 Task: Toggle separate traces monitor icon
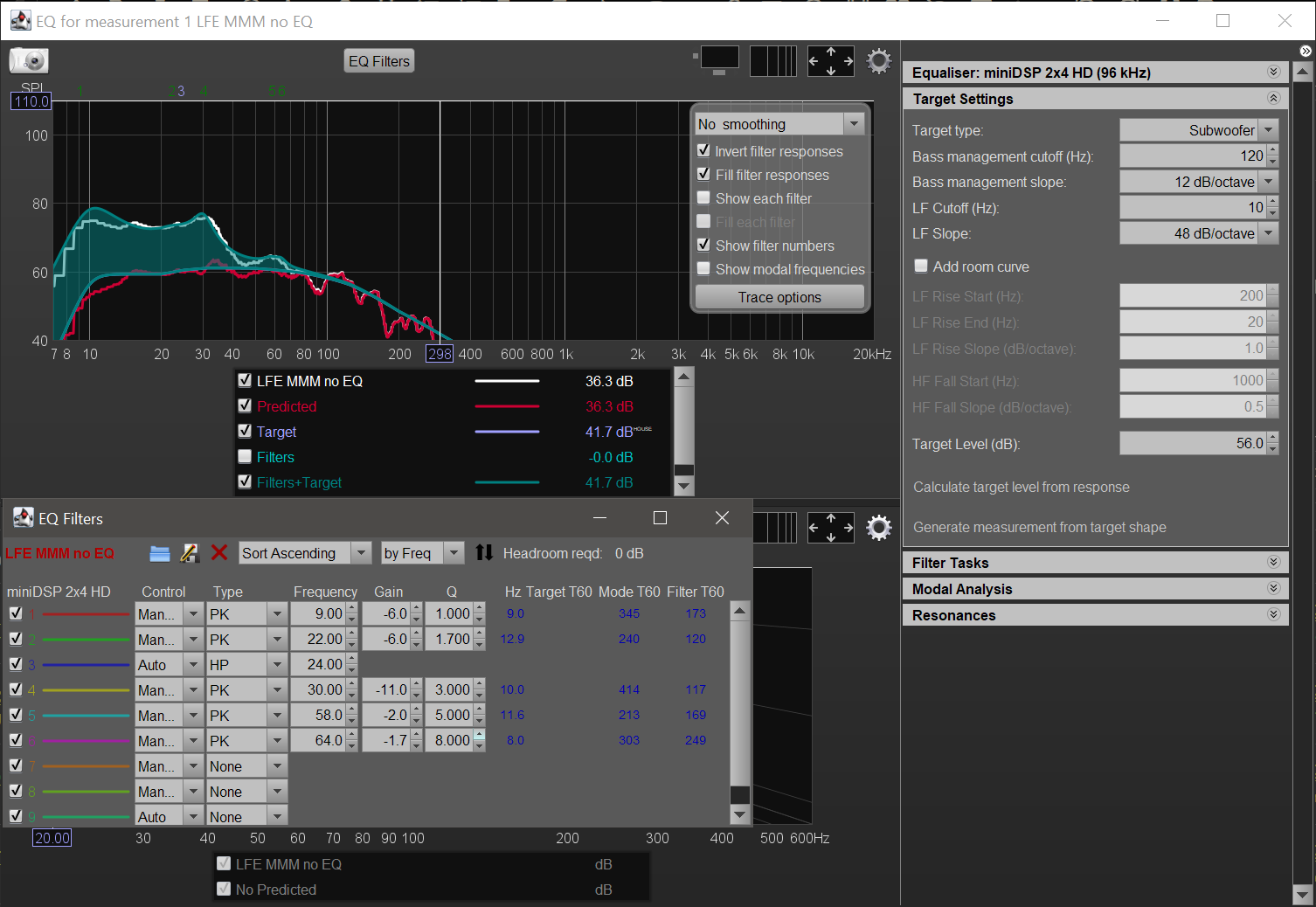(717, 60)
